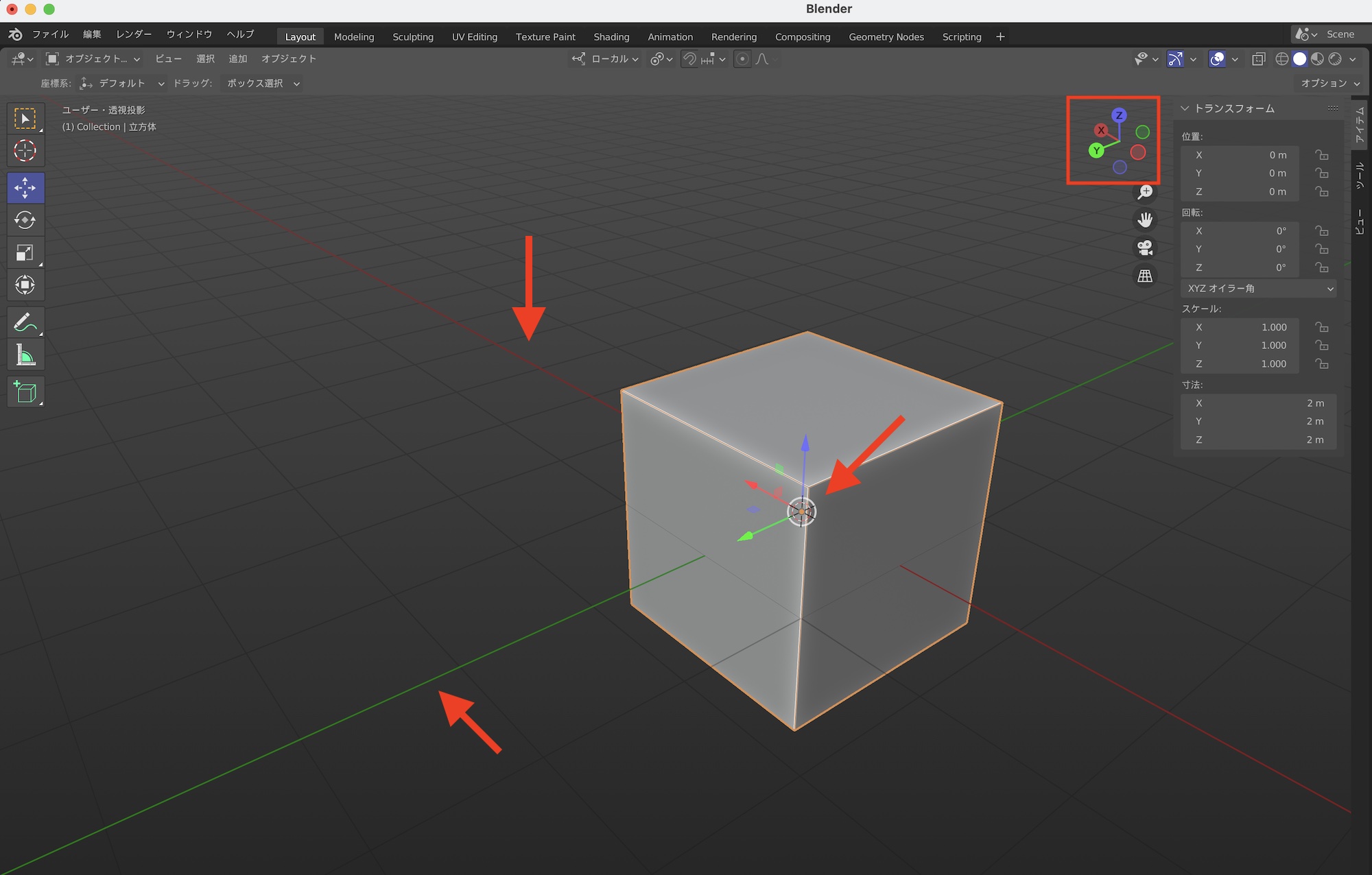Select the Measure tool
1372x875 pixels.
click(25, 356)
